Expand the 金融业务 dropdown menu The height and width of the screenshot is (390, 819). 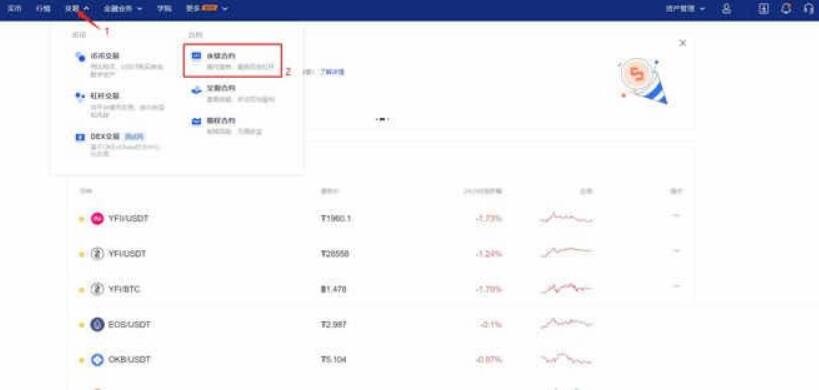coord(123,9)
